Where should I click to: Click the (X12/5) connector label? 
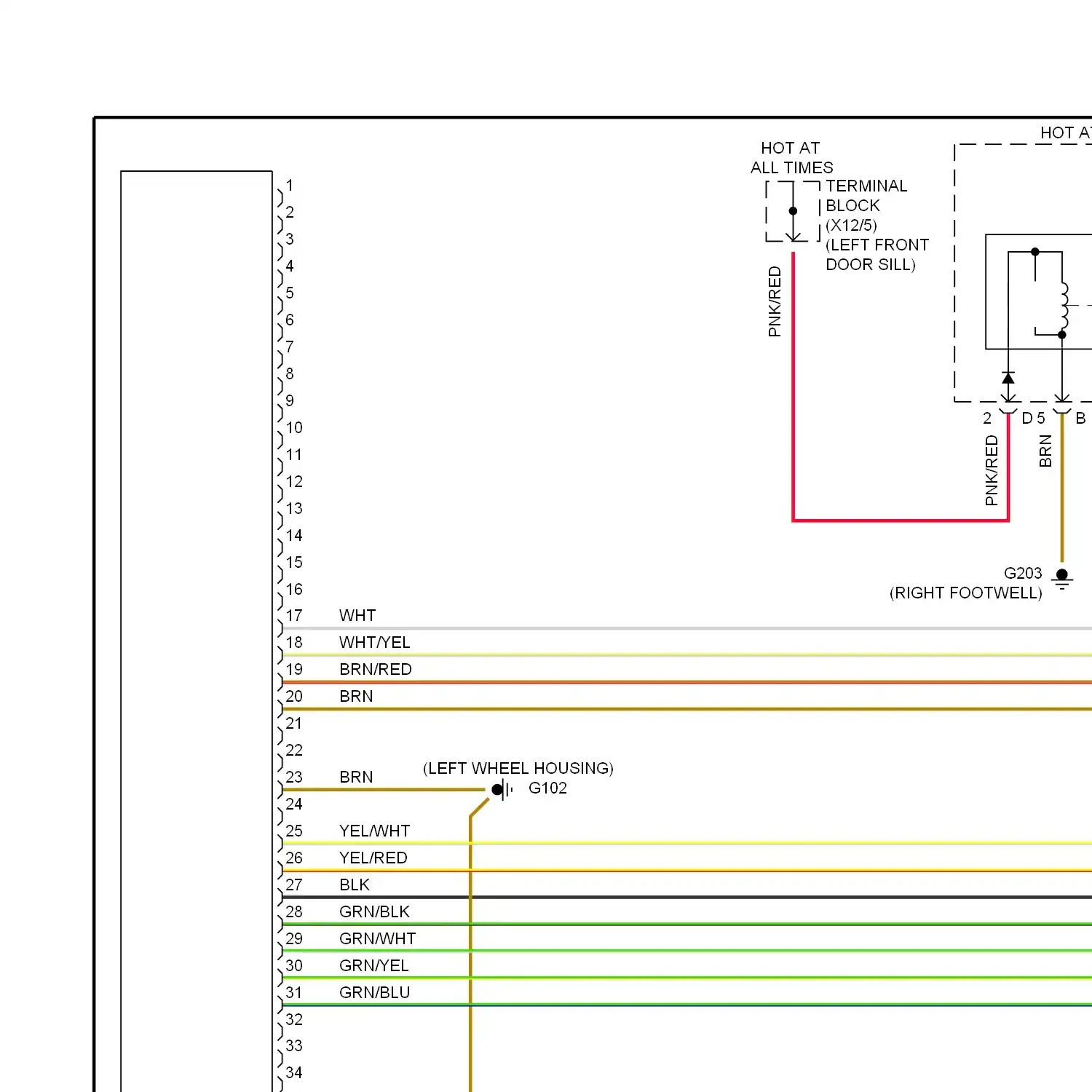[x=852, y=226]
